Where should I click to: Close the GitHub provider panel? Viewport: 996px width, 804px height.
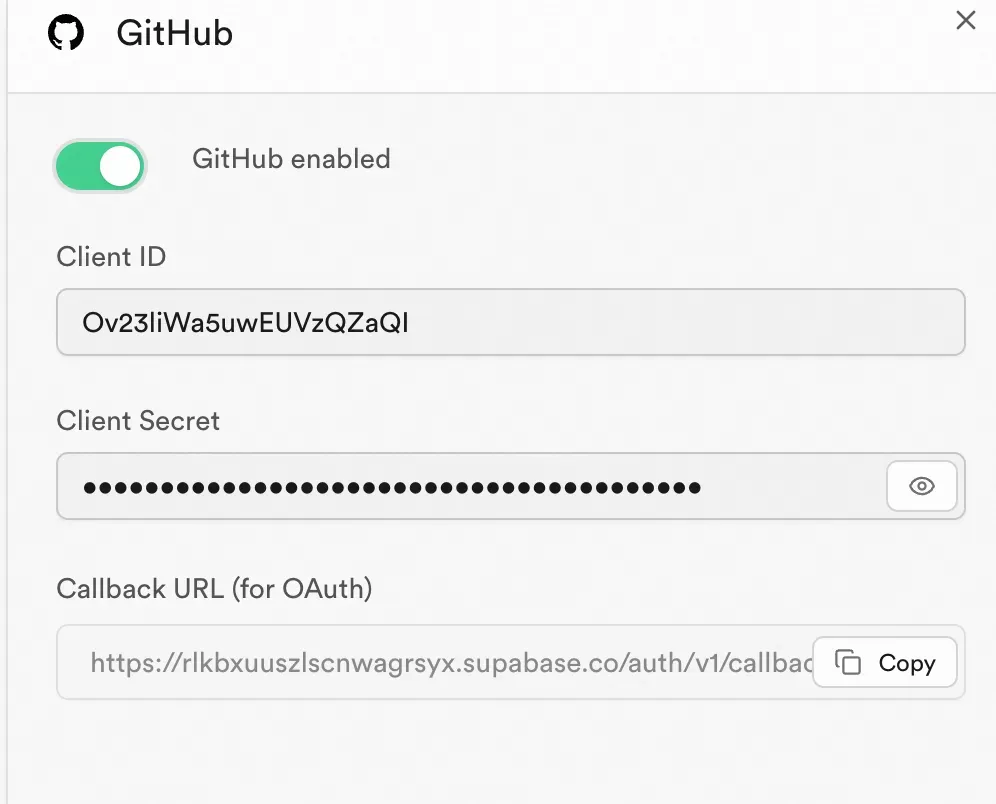click(966, 20)
